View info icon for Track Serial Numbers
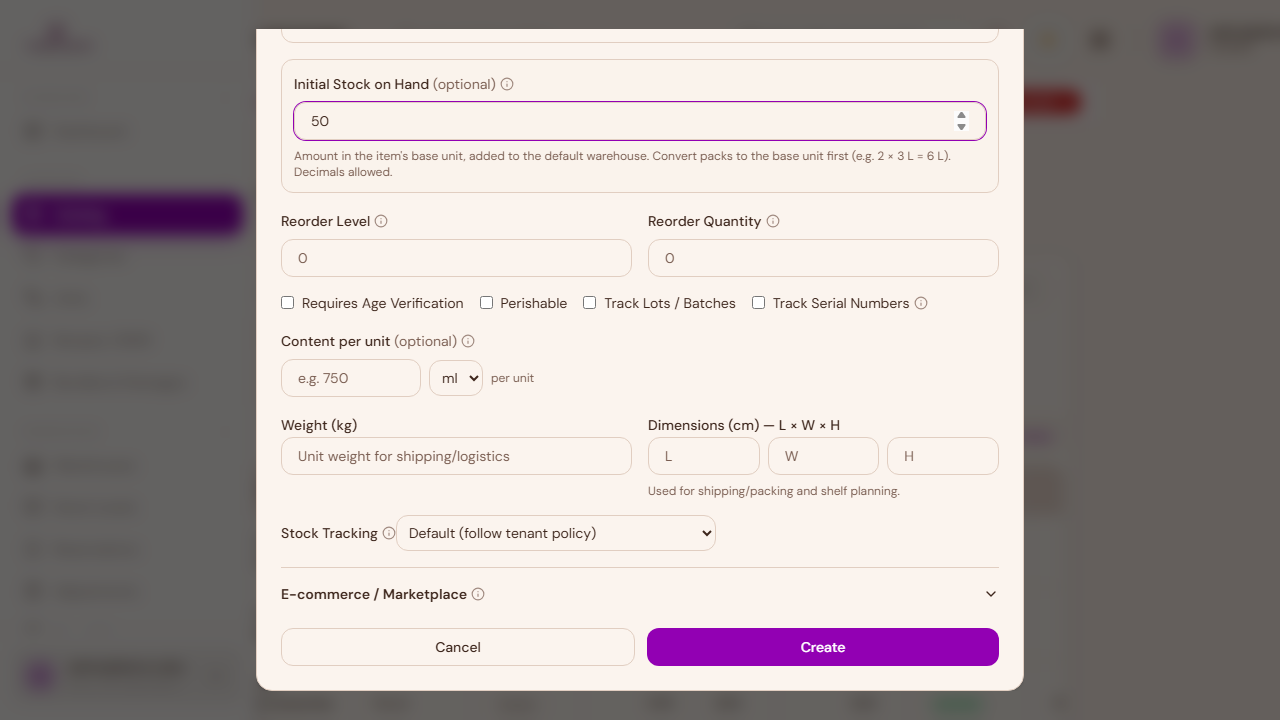 point(921,303)
